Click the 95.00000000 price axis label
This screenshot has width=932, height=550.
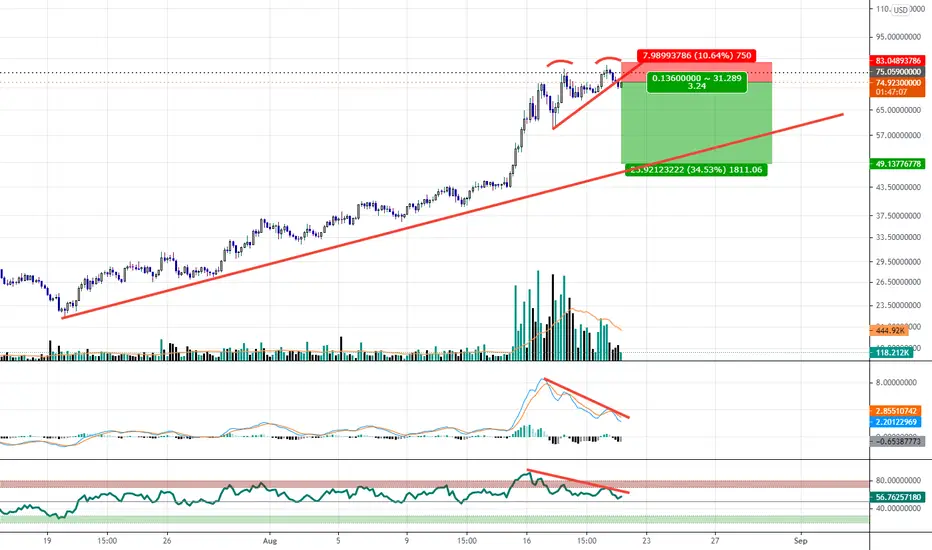click(x=898, y=37)
